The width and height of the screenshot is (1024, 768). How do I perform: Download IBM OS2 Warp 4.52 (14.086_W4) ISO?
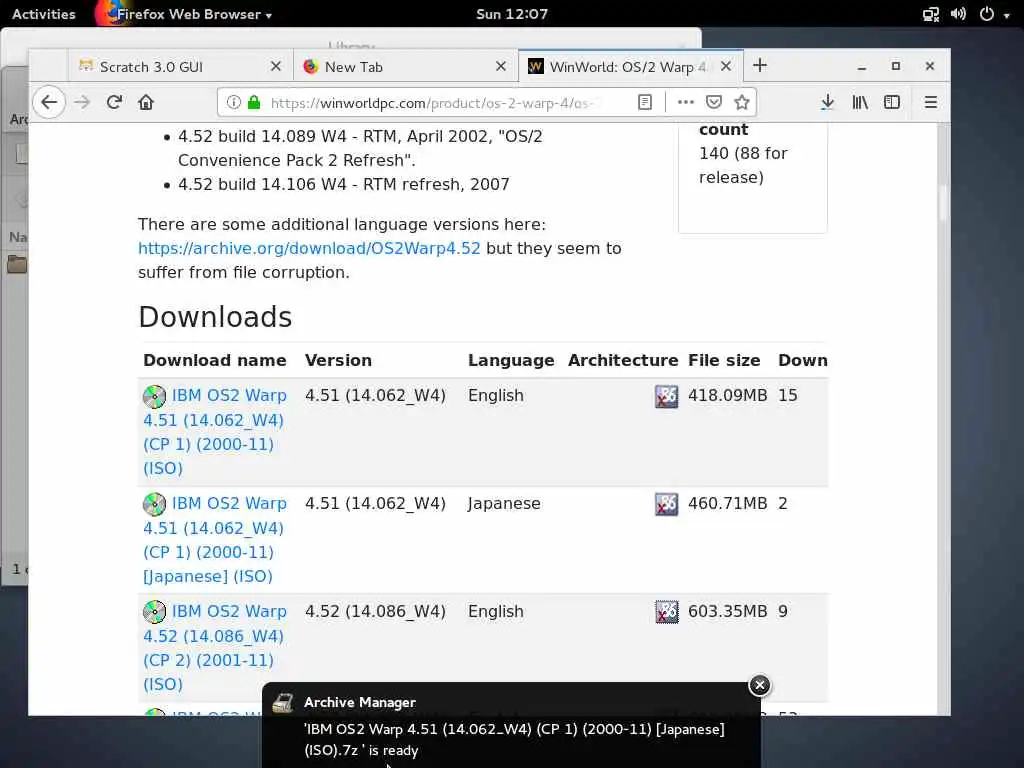(x=215, y=647)
